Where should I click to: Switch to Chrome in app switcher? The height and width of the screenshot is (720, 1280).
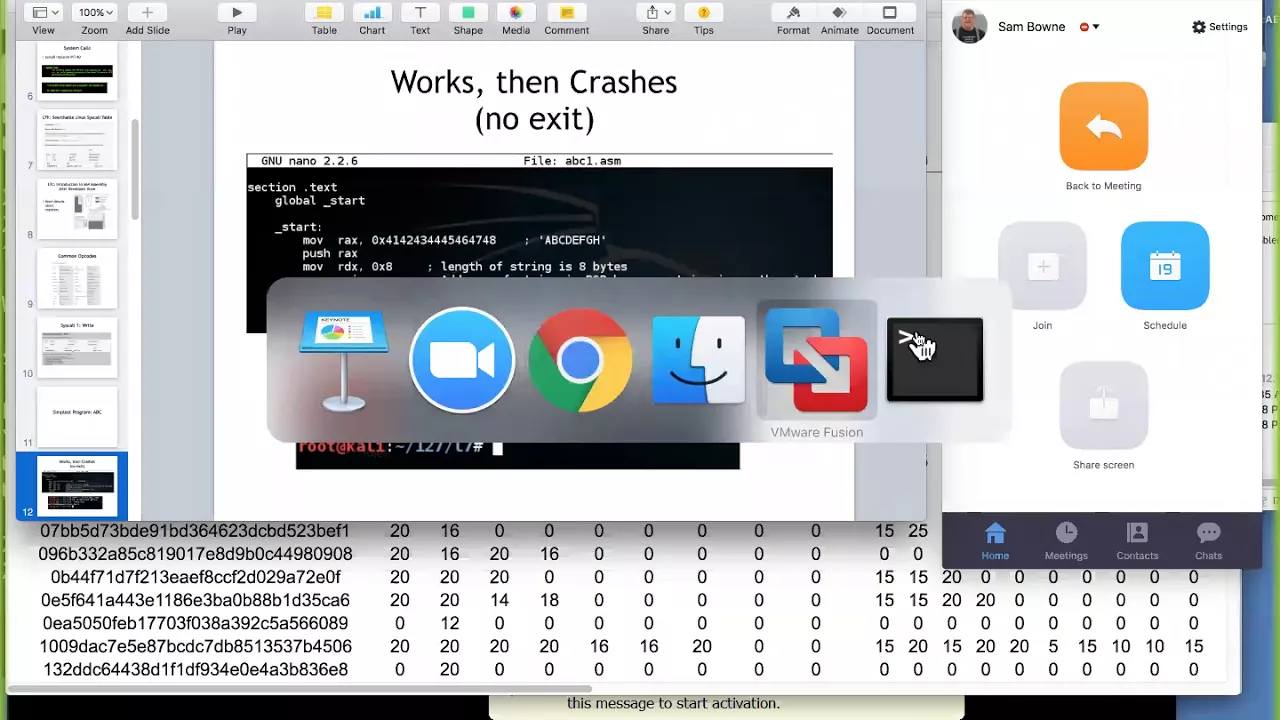pos(580,360)
